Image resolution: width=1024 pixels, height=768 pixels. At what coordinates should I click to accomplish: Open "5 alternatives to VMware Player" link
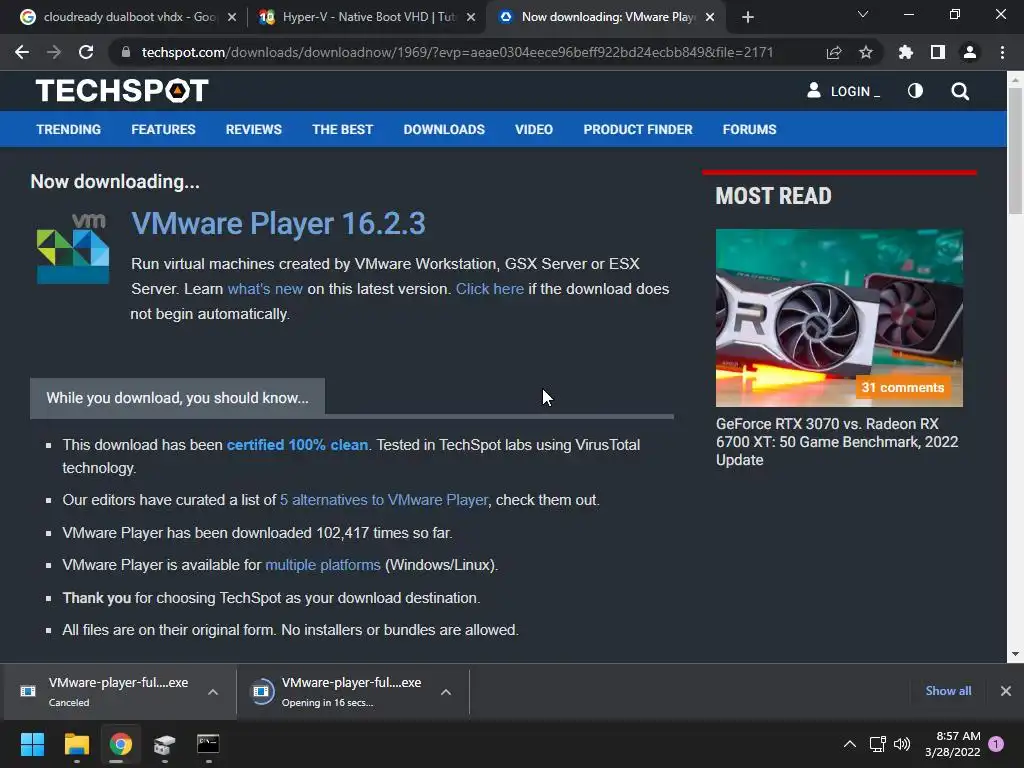[384, 500]
